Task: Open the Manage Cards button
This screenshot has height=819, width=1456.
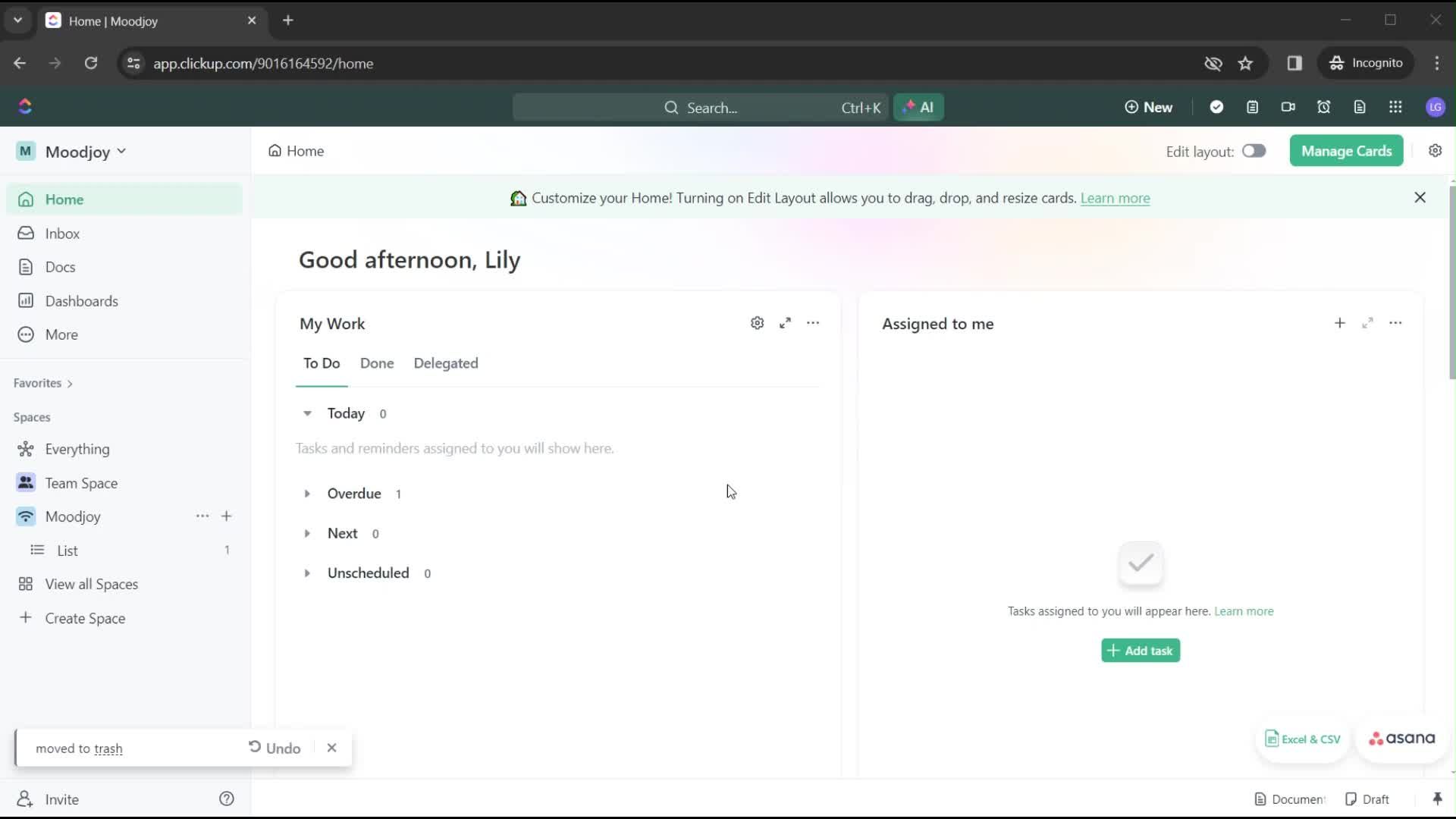Action: 1347,151
